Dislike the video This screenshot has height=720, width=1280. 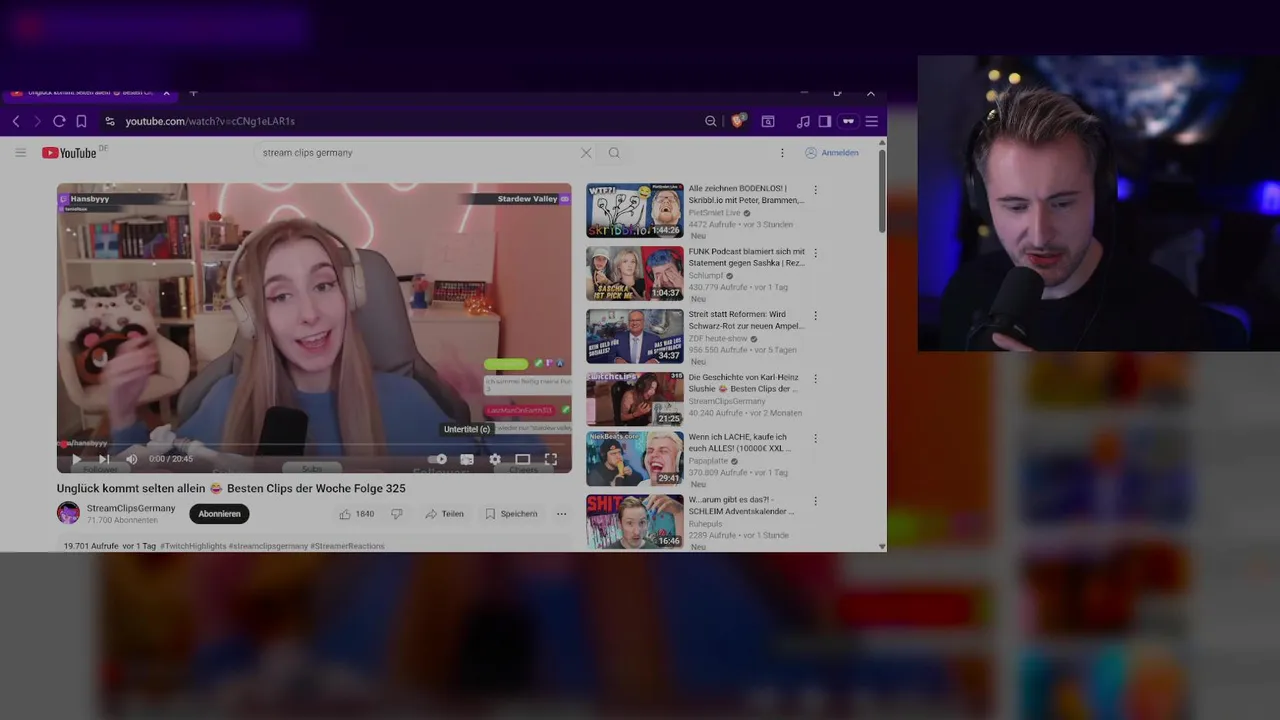coord(397,514)
